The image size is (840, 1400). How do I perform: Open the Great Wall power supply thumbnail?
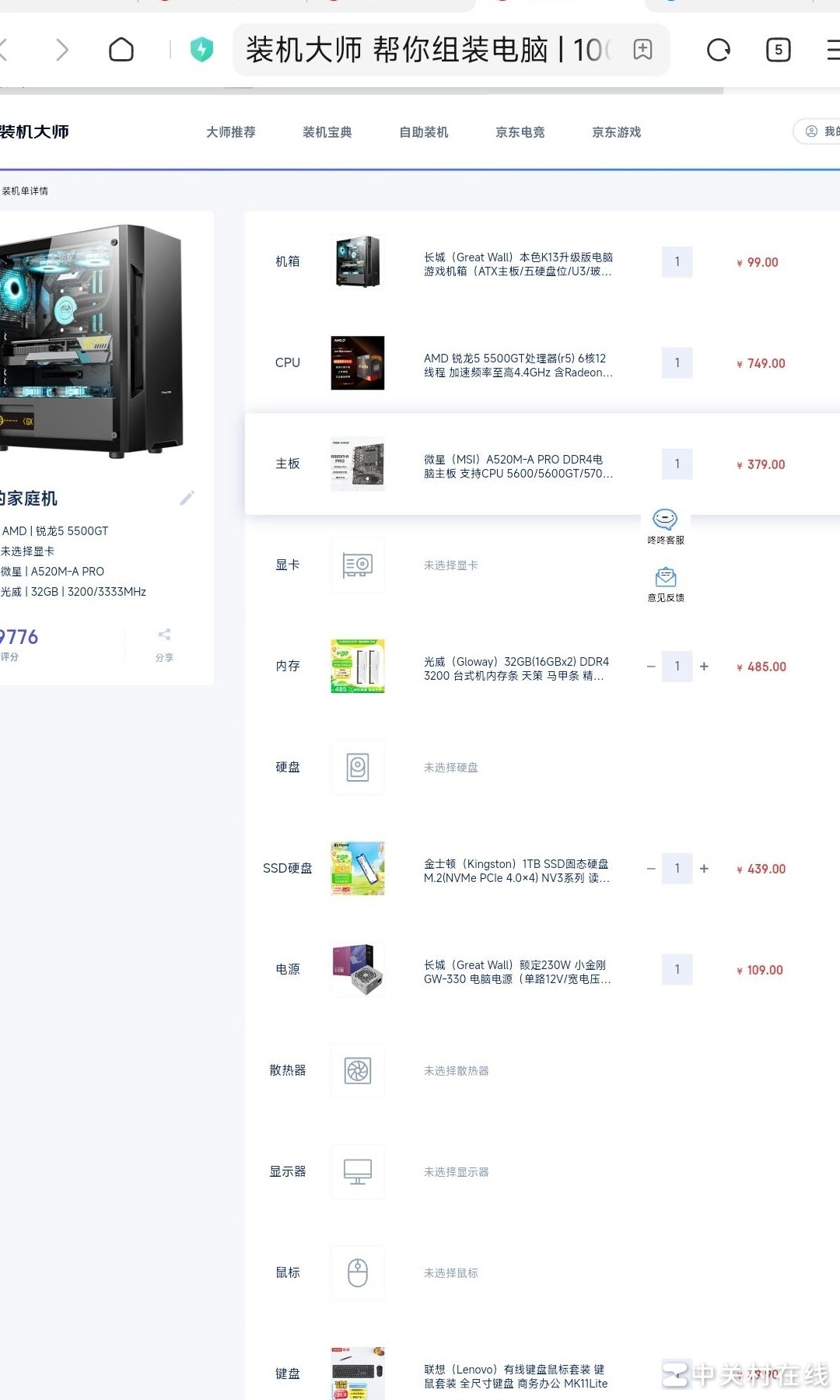click(x=358, y=970)
